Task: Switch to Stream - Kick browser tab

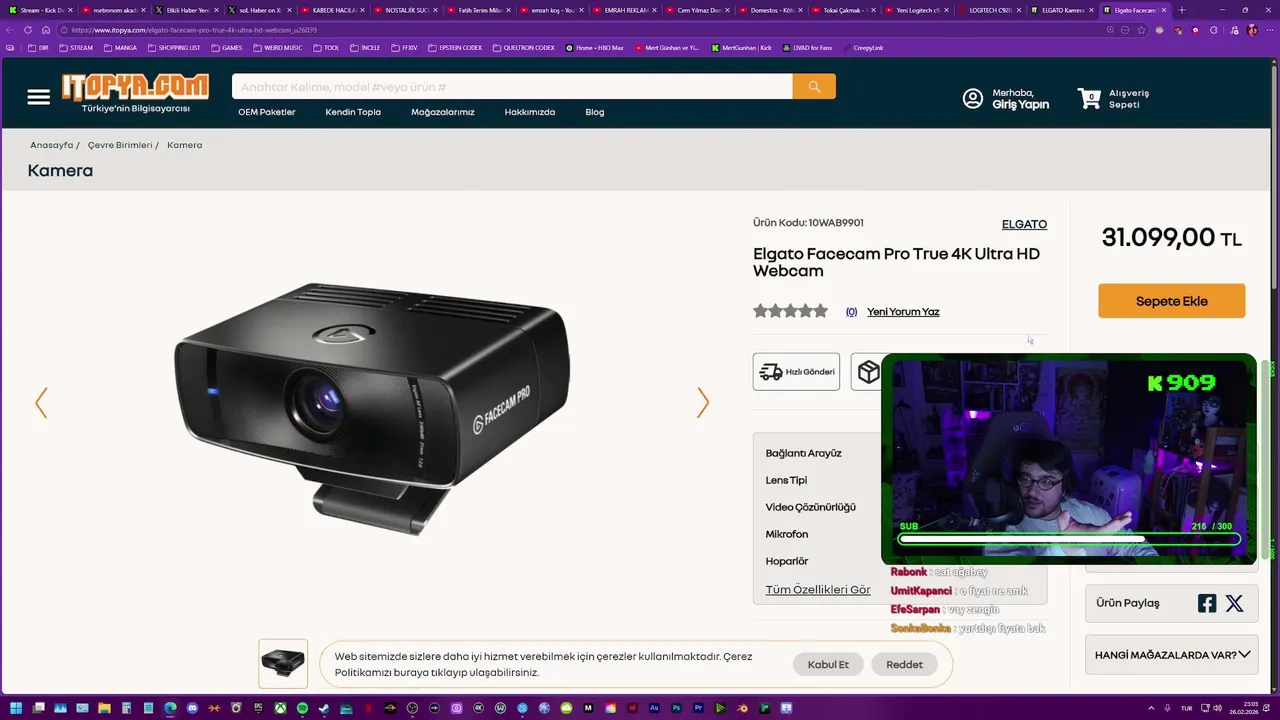Action: [x=39, y=10]
